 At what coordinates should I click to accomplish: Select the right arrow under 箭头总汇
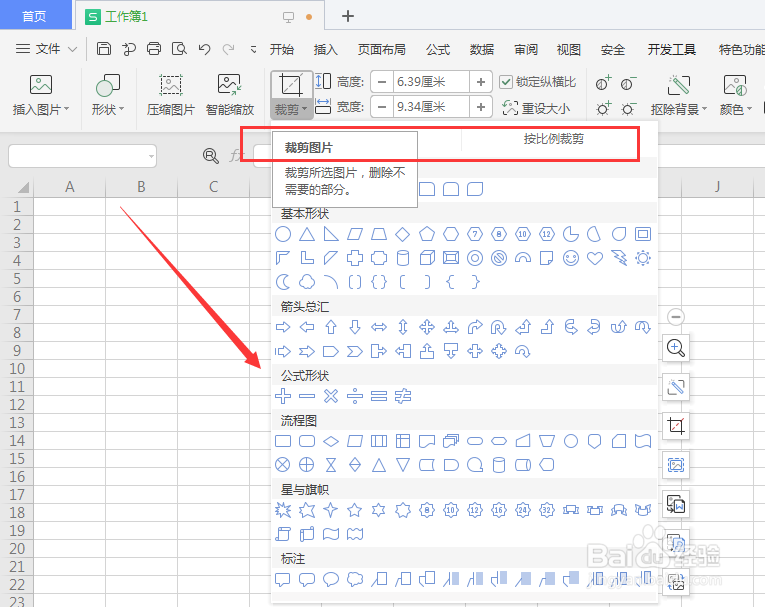(283, 327)
